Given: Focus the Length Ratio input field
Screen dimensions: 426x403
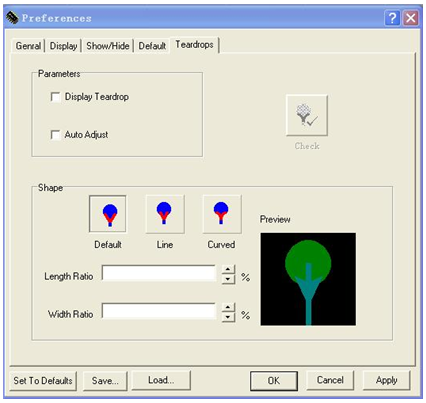Looking at the screenshot, I should point(159,274).
